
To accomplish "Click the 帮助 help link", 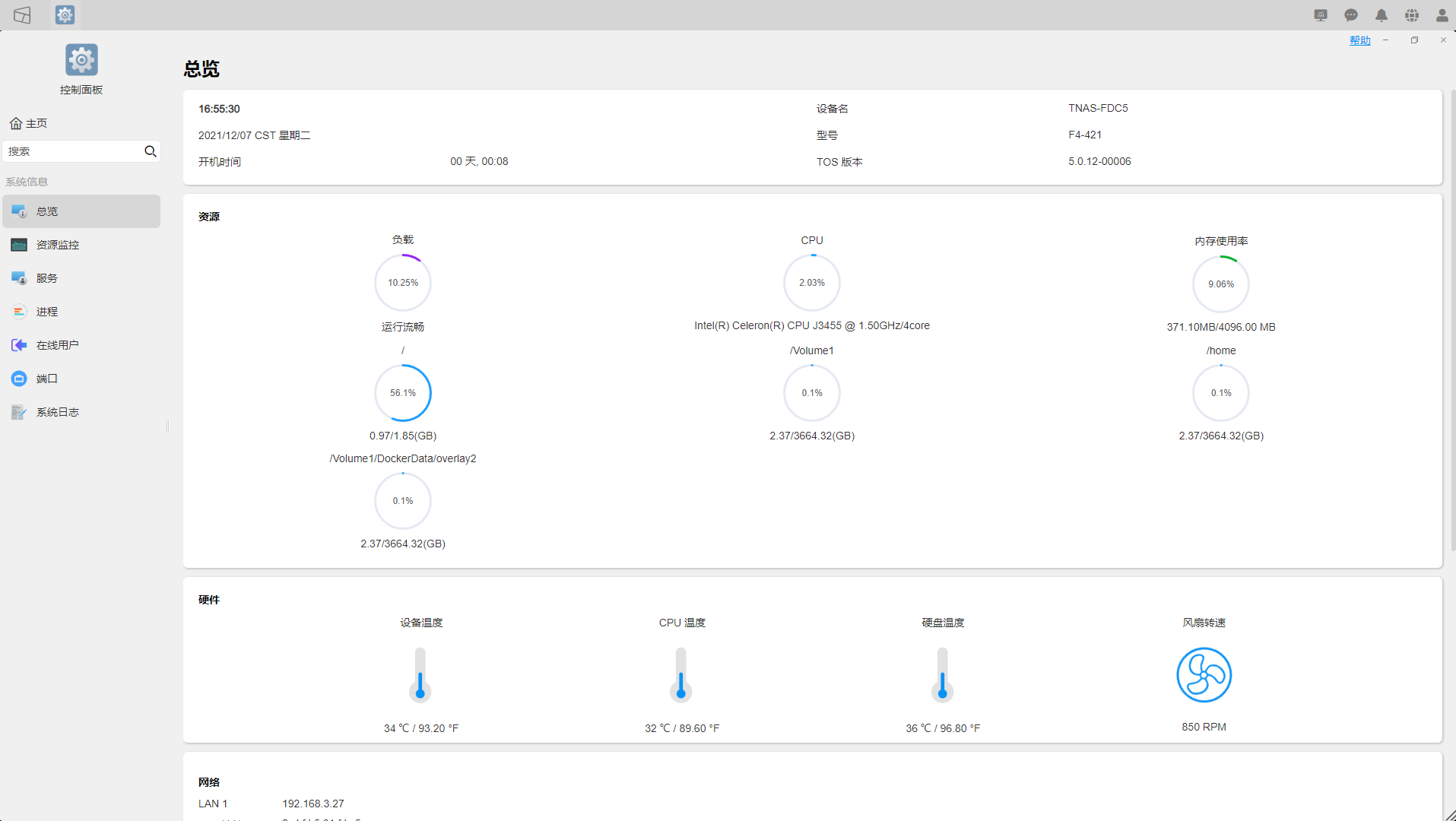I will click(x=1359, y=40).
